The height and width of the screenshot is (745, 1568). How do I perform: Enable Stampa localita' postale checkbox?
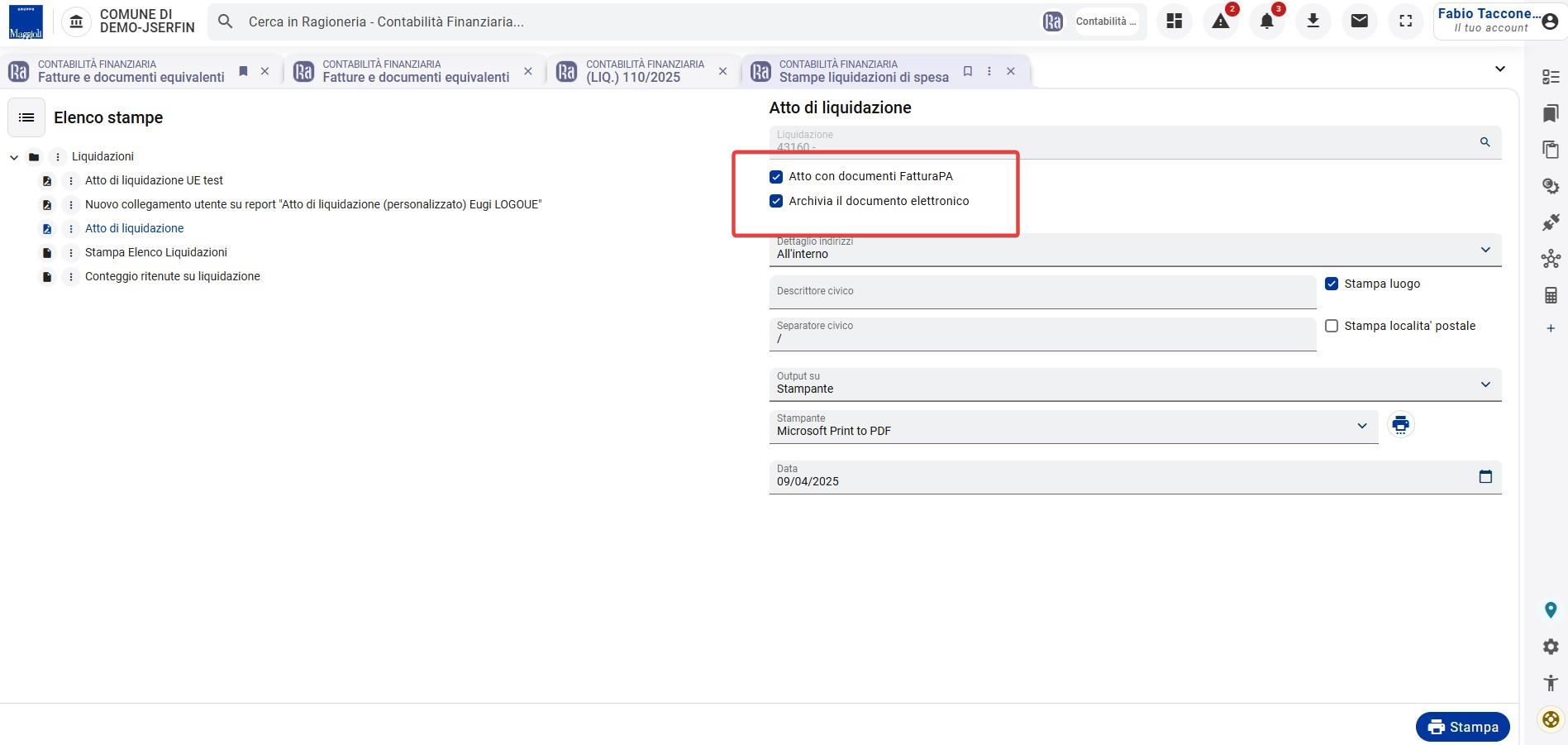click(x=1332, y=326)
